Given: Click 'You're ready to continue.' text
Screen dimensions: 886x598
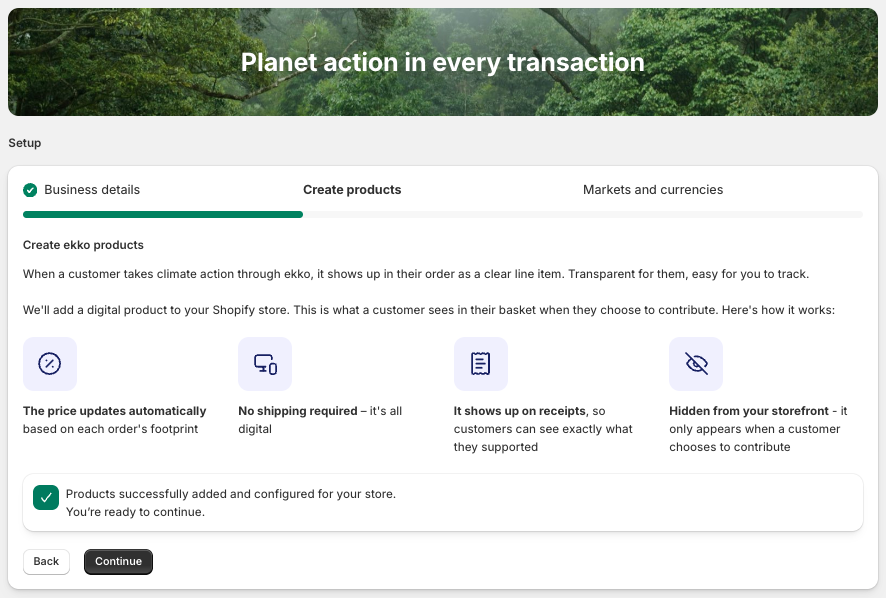Looking at the screenshot, I should click(x=135, y=512).
